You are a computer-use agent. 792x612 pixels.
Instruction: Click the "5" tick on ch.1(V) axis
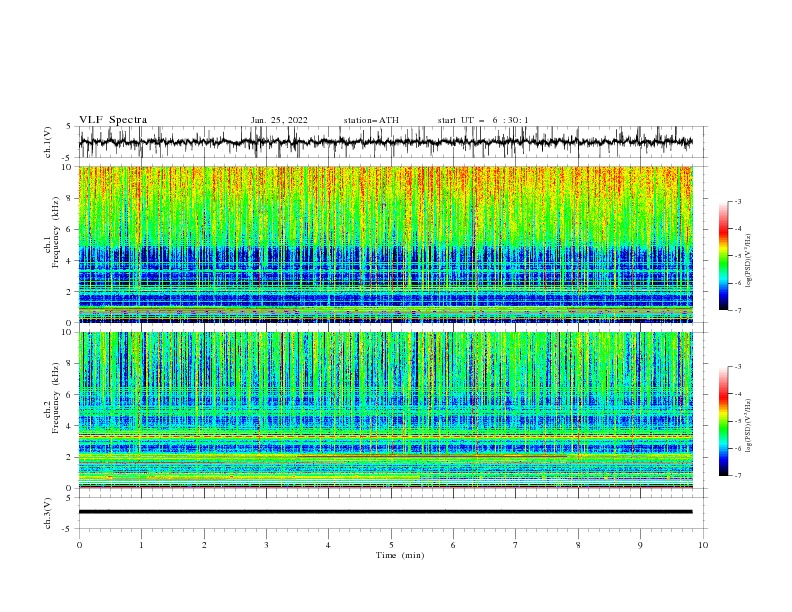pos(69,127)
